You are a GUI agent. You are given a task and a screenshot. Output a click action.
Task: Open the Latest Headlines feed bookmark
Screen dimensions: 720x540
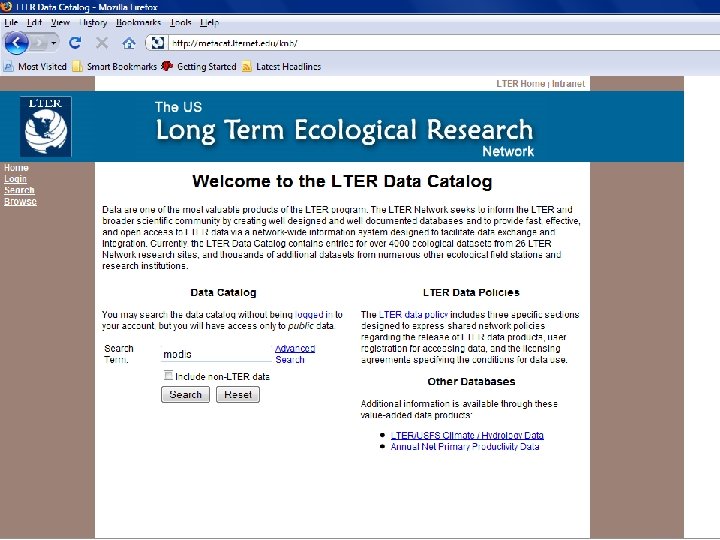click(281, 67)
